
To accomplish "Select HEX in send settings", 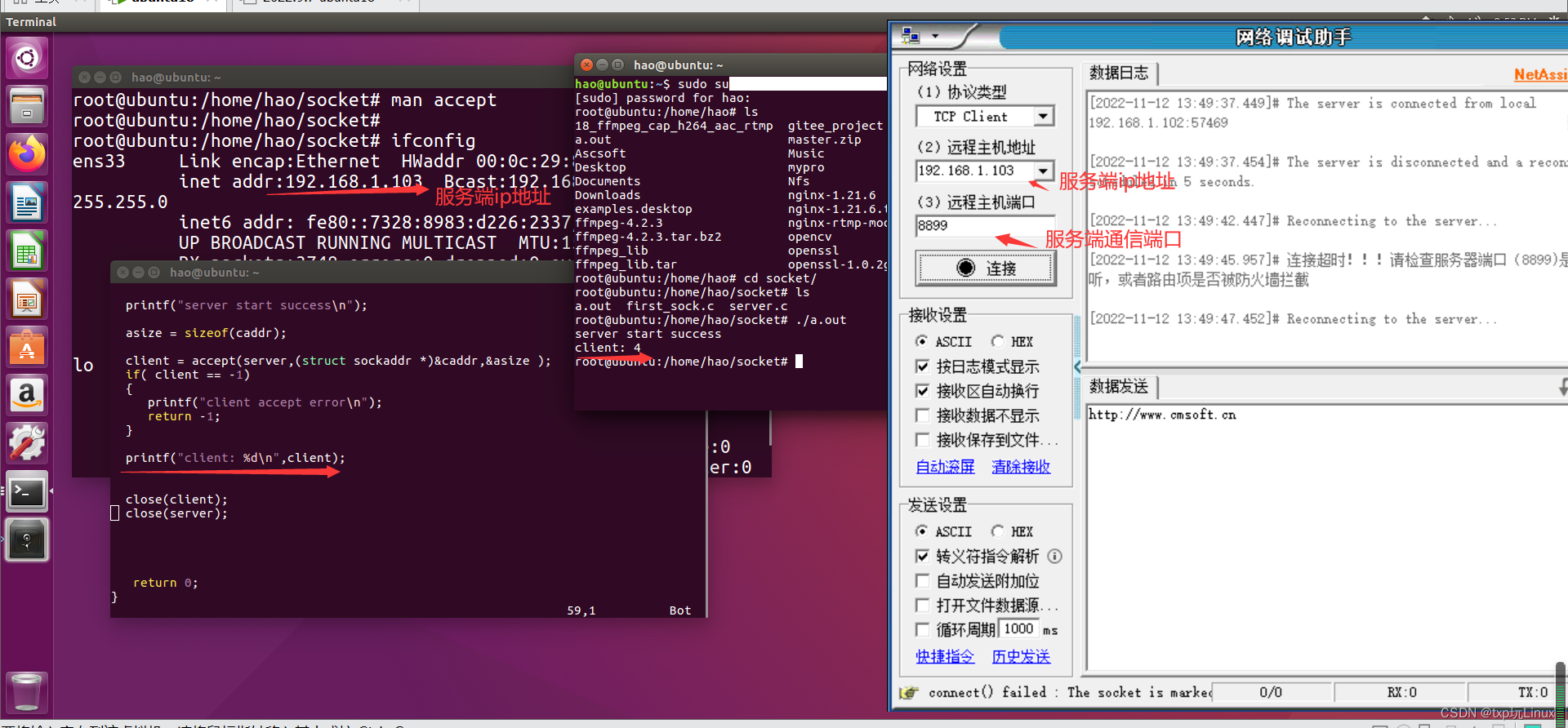I will point(997,531).
